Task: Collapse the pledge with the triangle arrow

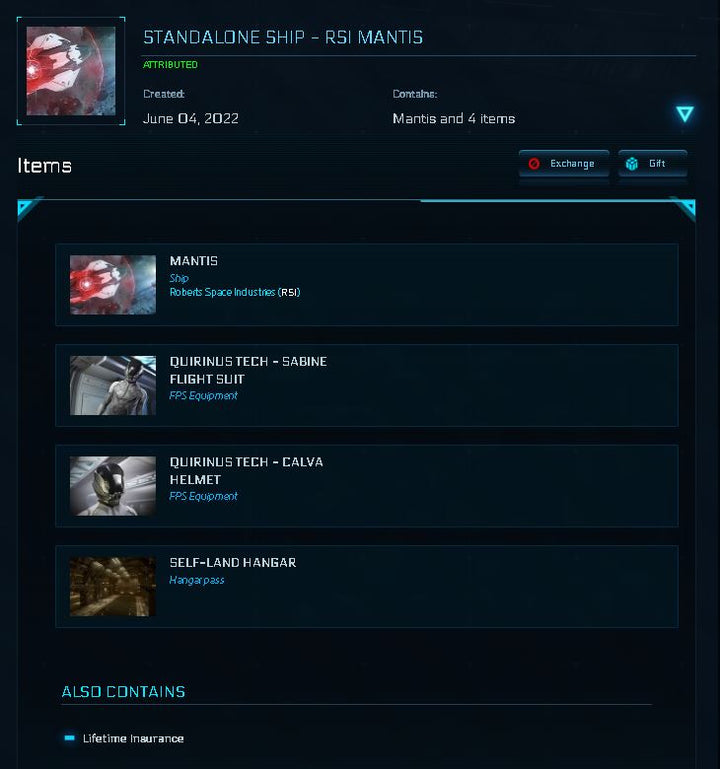Action: (685, 114)
